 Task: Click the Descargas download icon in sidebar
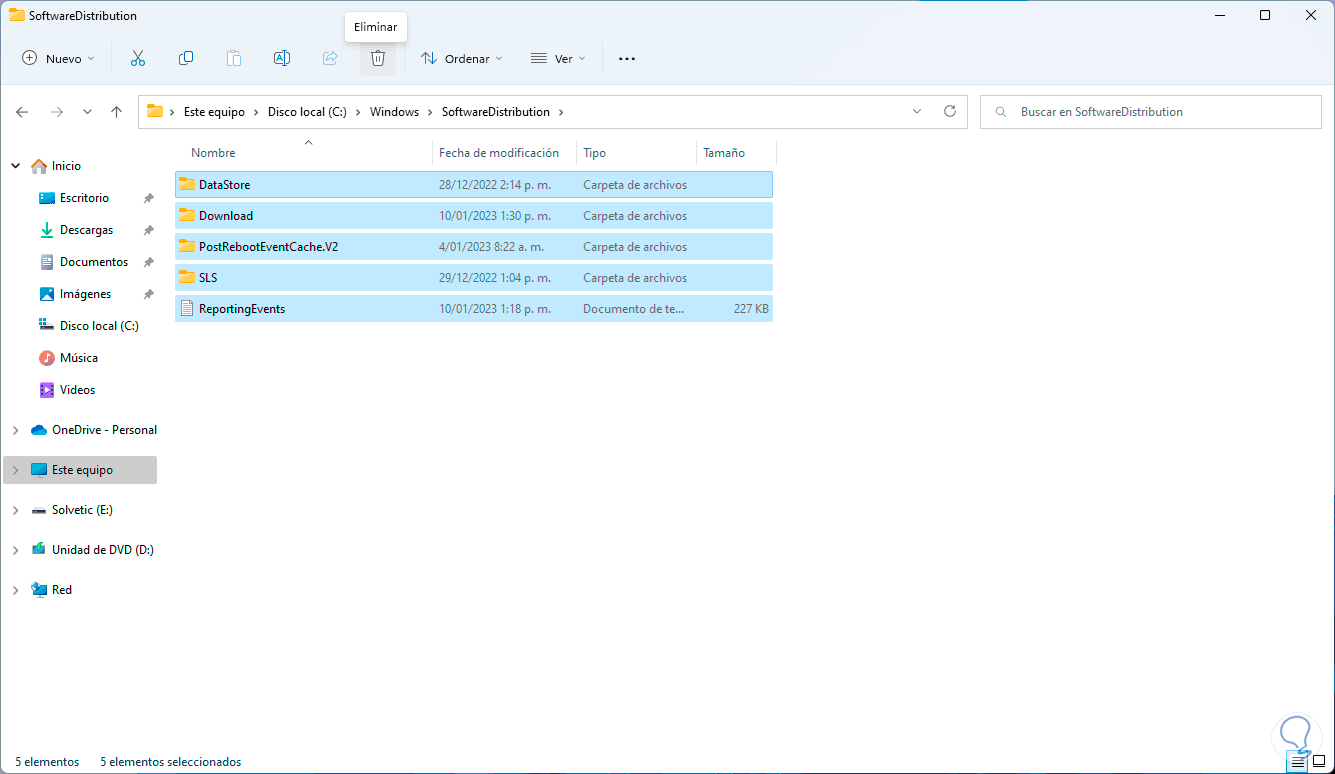coord(46,230)
